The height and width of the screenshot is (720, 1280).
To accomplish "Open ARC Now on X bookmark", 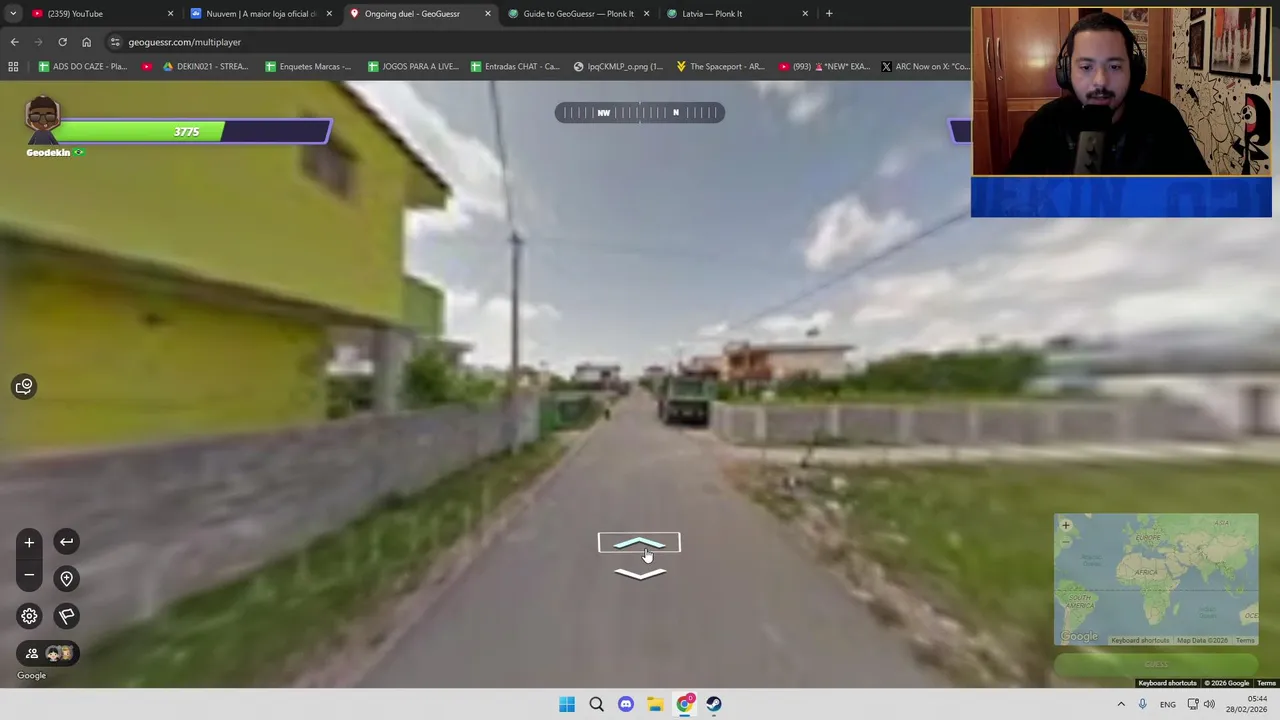I will 925,67.
